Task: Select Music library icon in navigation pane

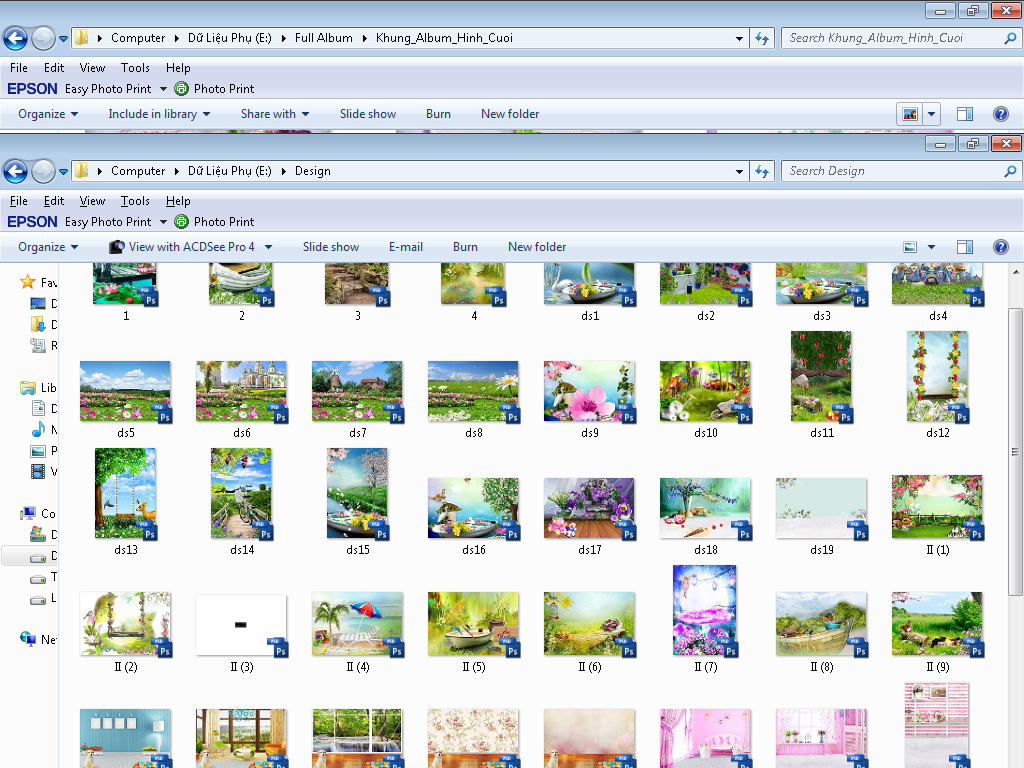Action: pyautogui.click(x=38, y=429)
